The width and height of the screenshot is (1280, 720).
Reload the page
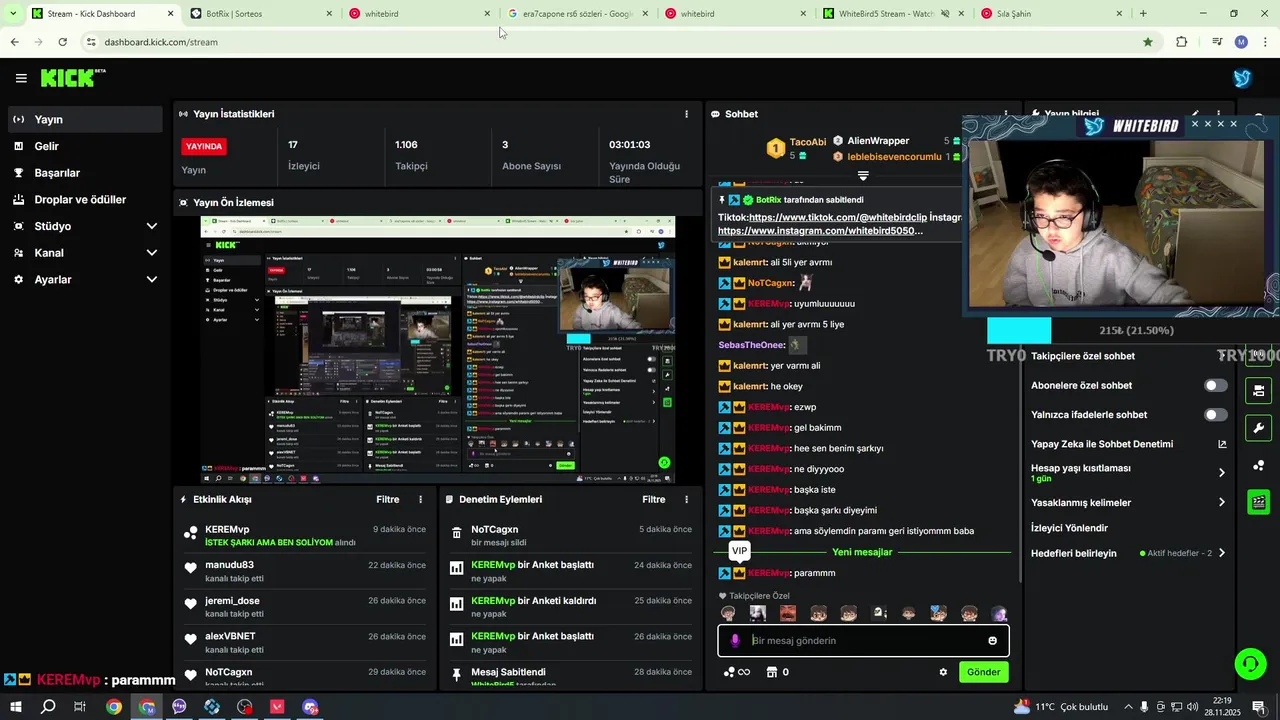coord(63,42)
